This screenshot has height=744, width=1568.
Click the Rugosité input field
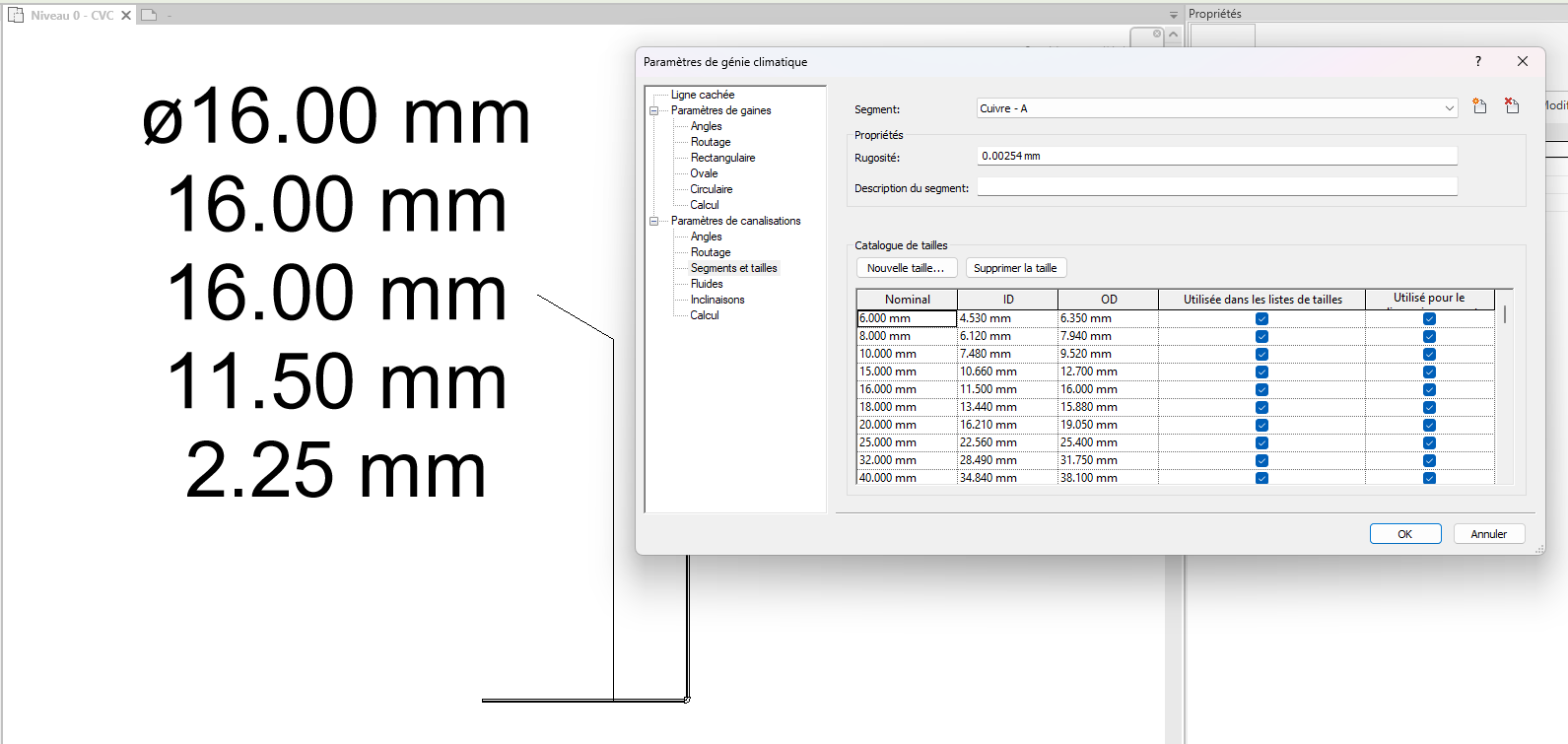pos(1216,156)
